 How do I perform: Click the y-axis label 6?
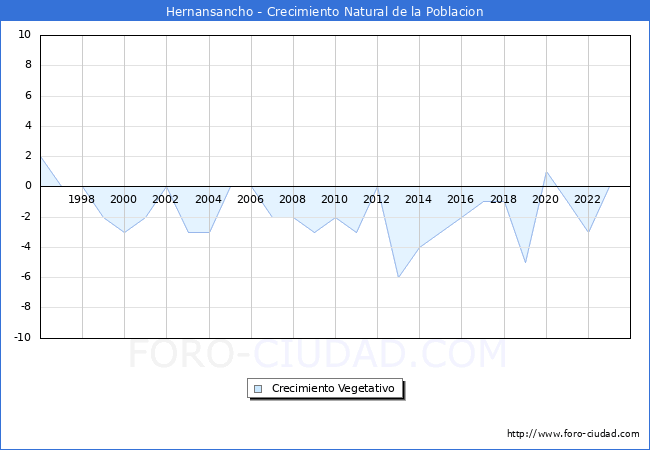[x=28, y=95]
